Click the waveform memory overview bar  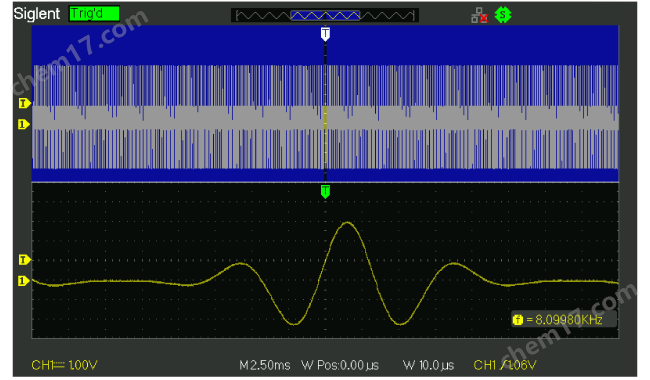(x=325, y=16)
